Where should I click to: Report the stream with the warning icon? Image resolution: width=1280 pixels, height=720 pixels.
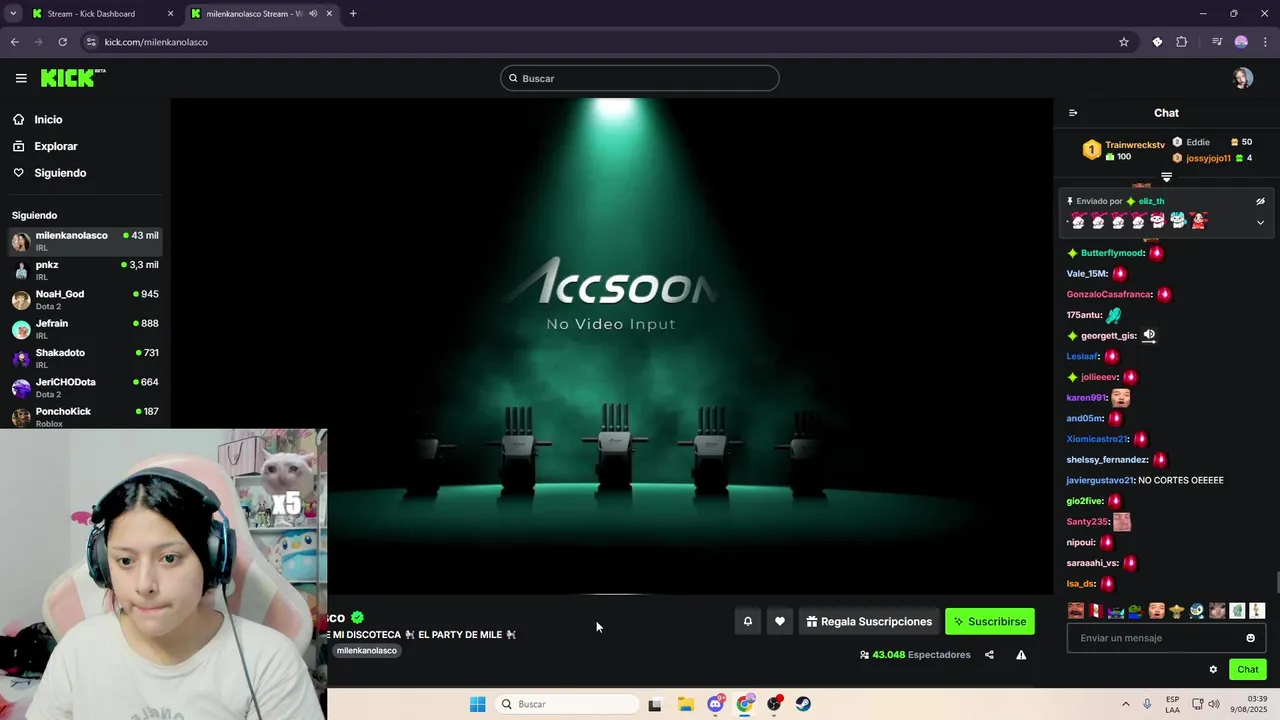click(1021, 655)
